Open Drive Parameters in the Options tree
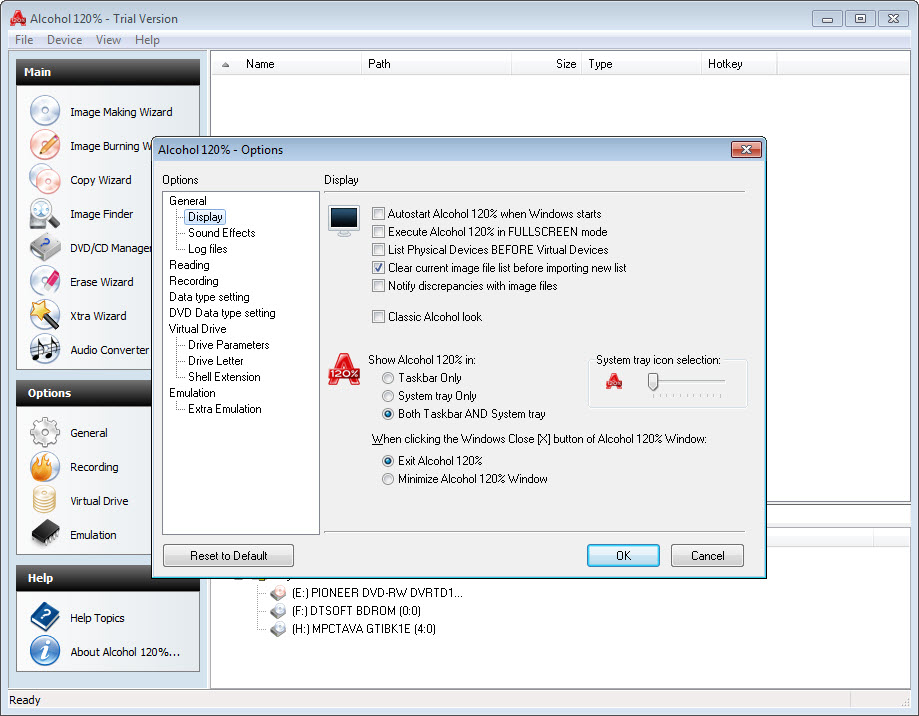The width and height of the screenshot is (919, 716). pos(229,345)
